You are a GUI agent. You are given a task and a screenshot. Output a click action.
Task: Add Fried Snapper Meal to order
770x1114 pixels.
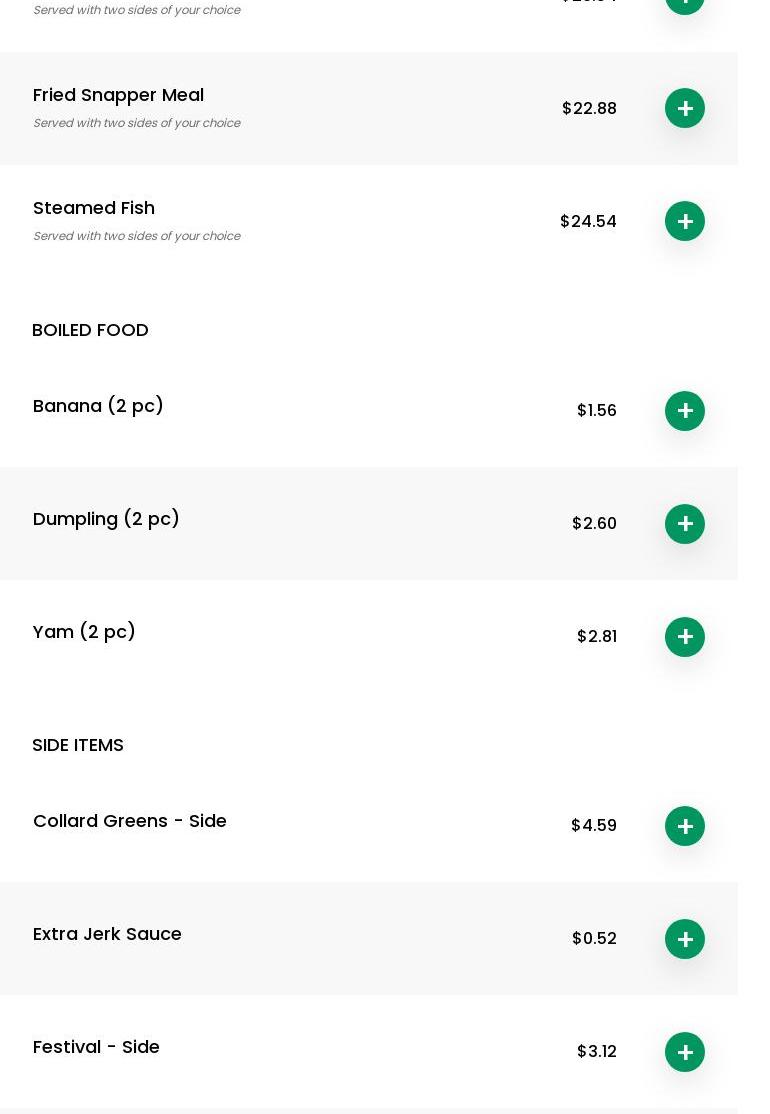click(685, 108)
